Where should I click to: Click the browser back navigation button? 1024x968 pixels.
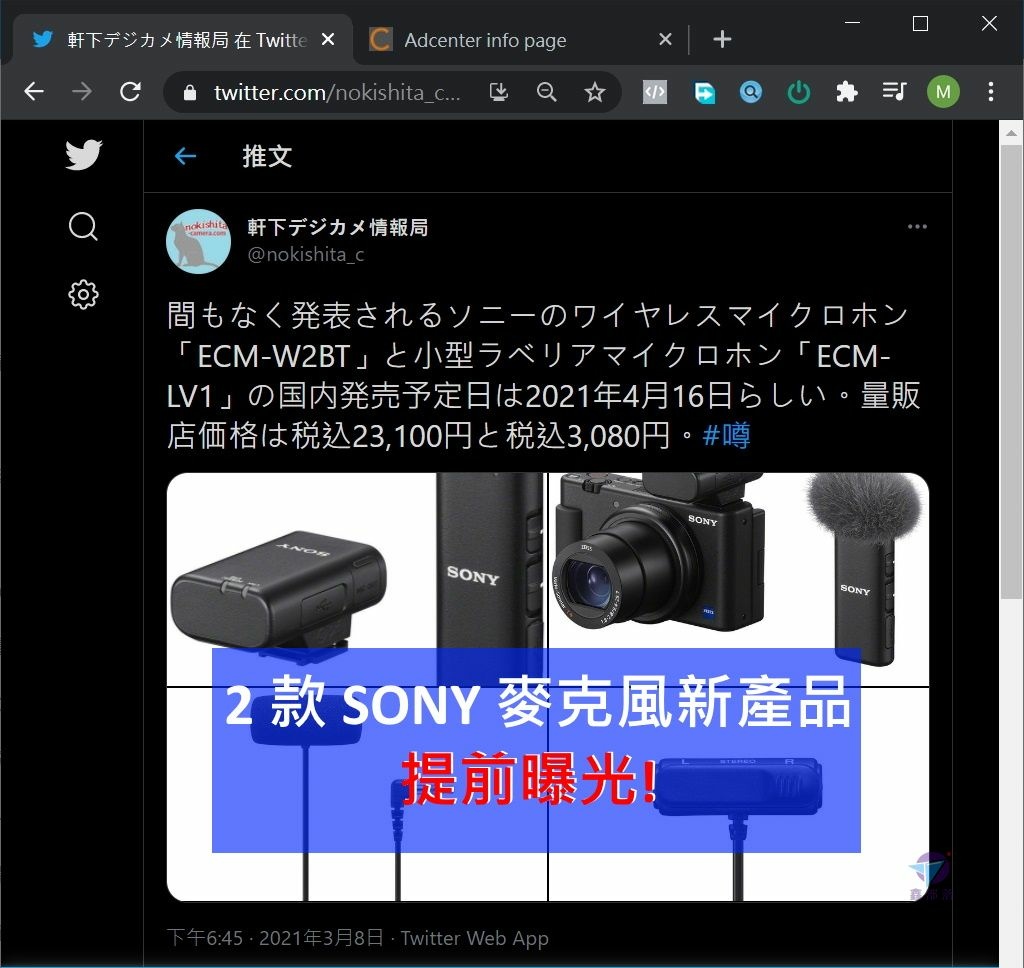(x=34, y=91)
